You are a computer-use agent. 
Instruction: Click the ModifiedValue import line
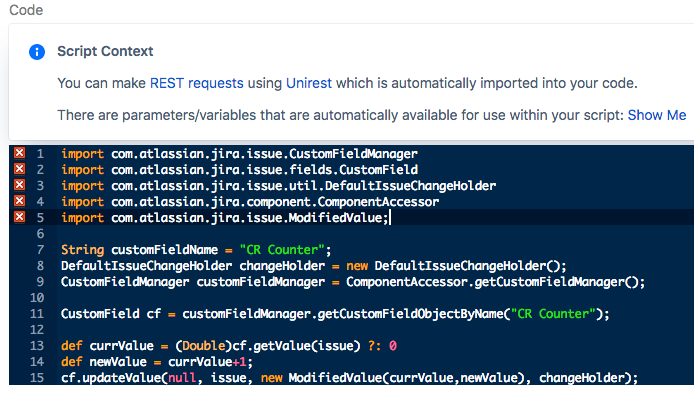pyautogui.click(x=225, y=218)
